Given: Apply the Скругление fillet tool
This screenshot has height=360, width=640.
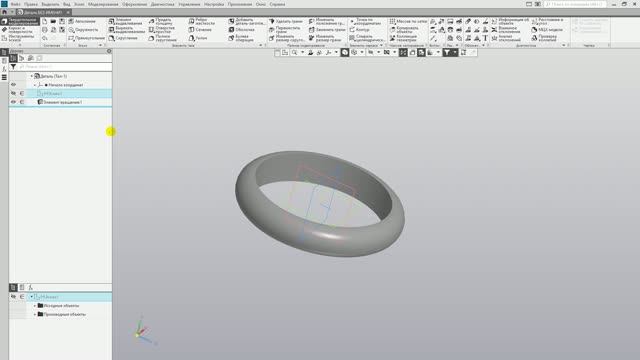Looking at the screenshot, I should pos(123,38).
